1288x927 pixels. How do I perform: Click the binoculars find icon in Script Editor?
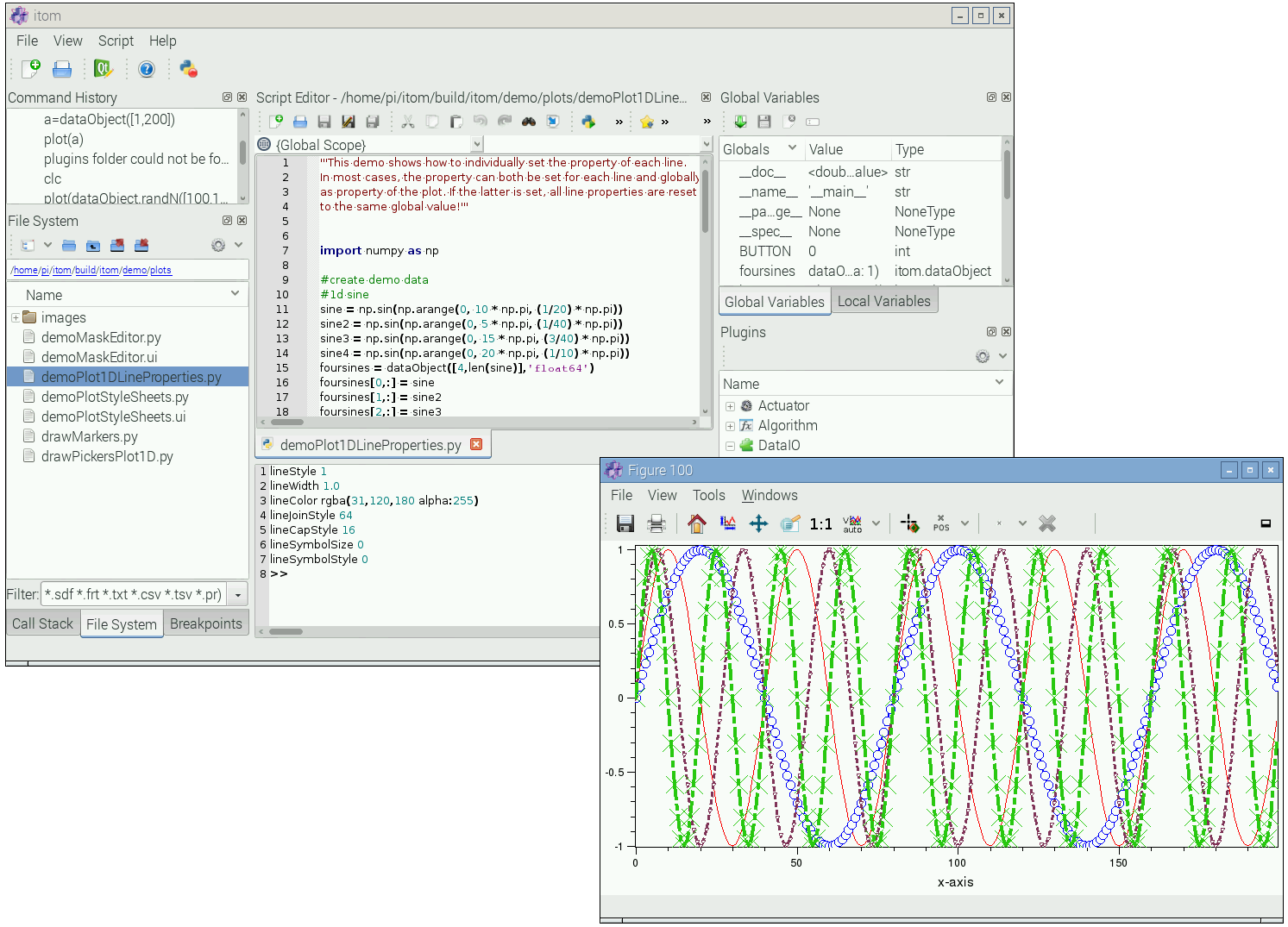click(x=529, y=122)
